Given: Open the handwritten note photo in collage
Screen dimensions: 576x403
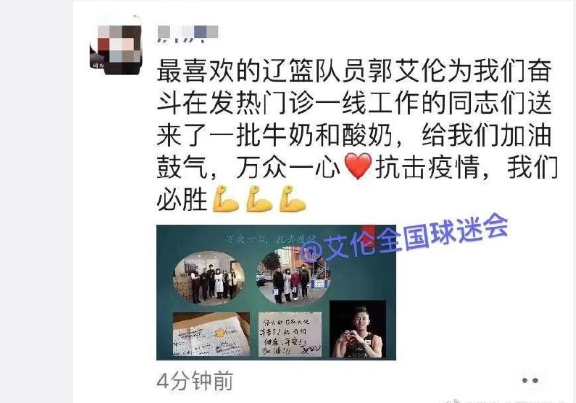Looking at the screenshot, I should [x=290, y=334].
